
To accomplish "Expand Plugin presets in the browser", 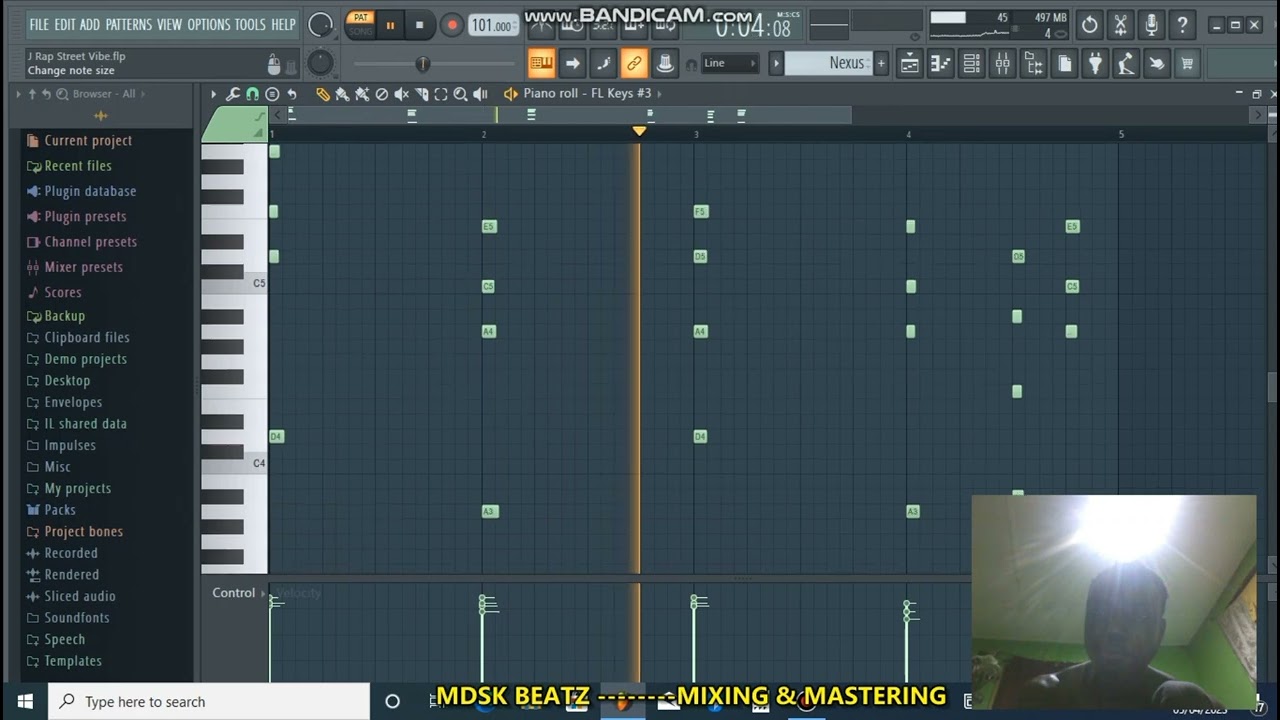I will click(x=85, y=216).
